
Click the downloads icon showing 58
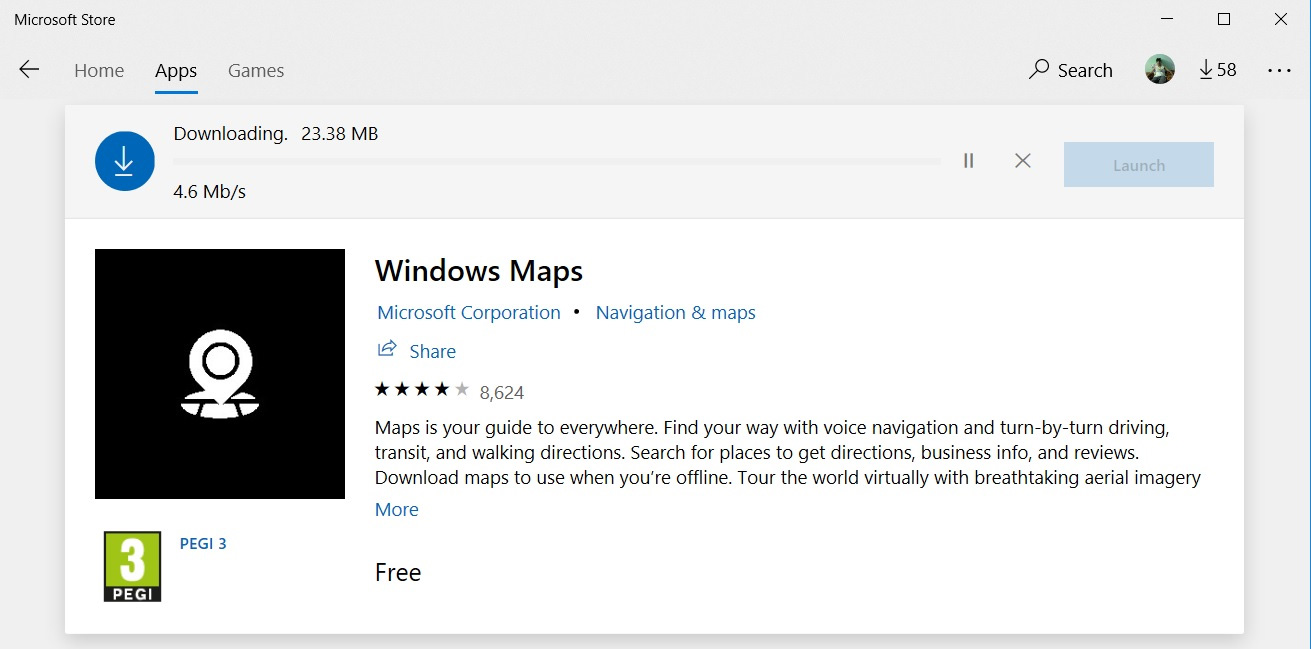[1217, 69]
